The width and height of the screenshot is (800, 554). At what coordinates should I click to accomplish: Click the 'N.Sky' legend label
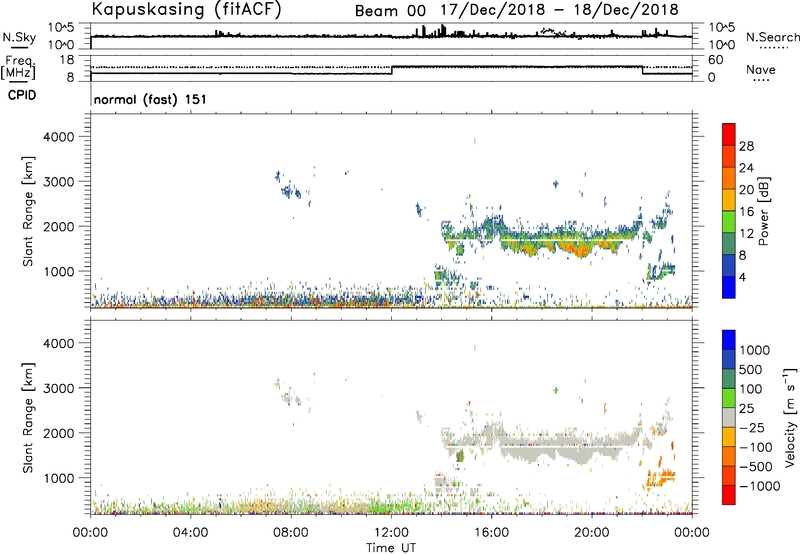pyautogui.click(x=19, y=37)
